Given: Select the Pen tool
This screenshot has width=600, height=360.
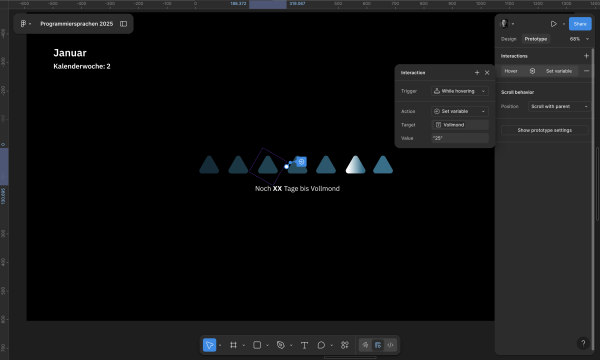Looking at the screenshot, I should point(280,345).
